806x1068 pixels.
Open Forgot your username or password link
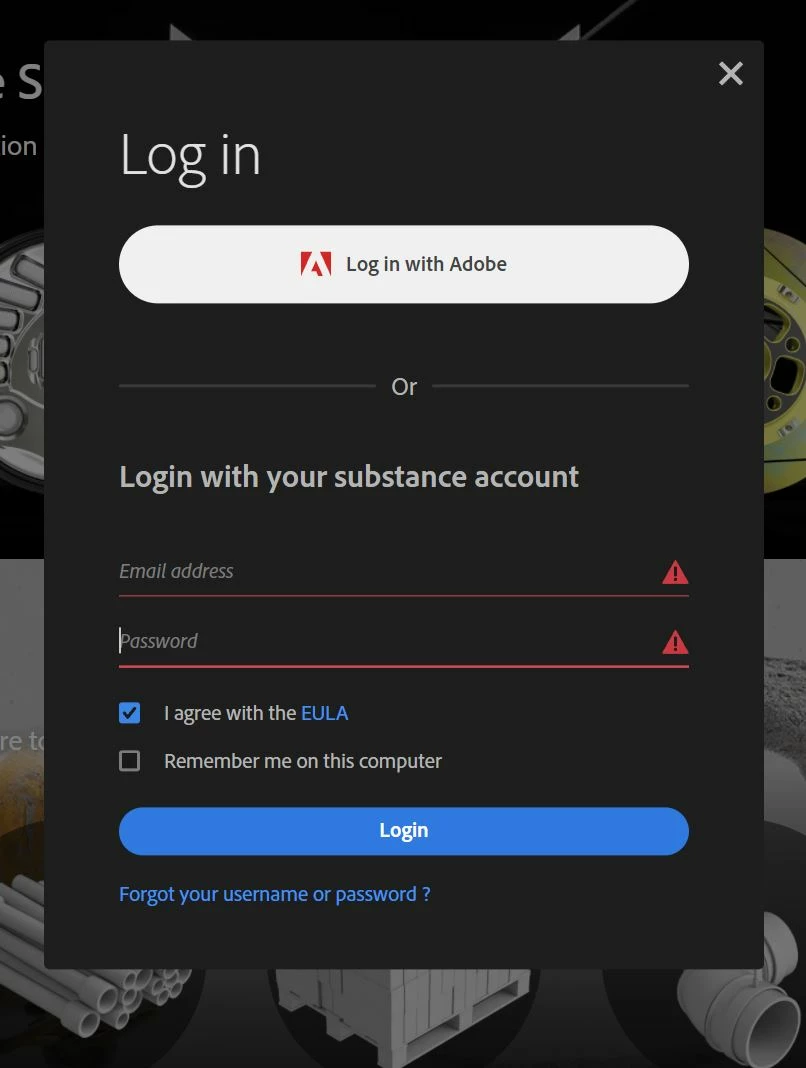click(x=275, y=894)
